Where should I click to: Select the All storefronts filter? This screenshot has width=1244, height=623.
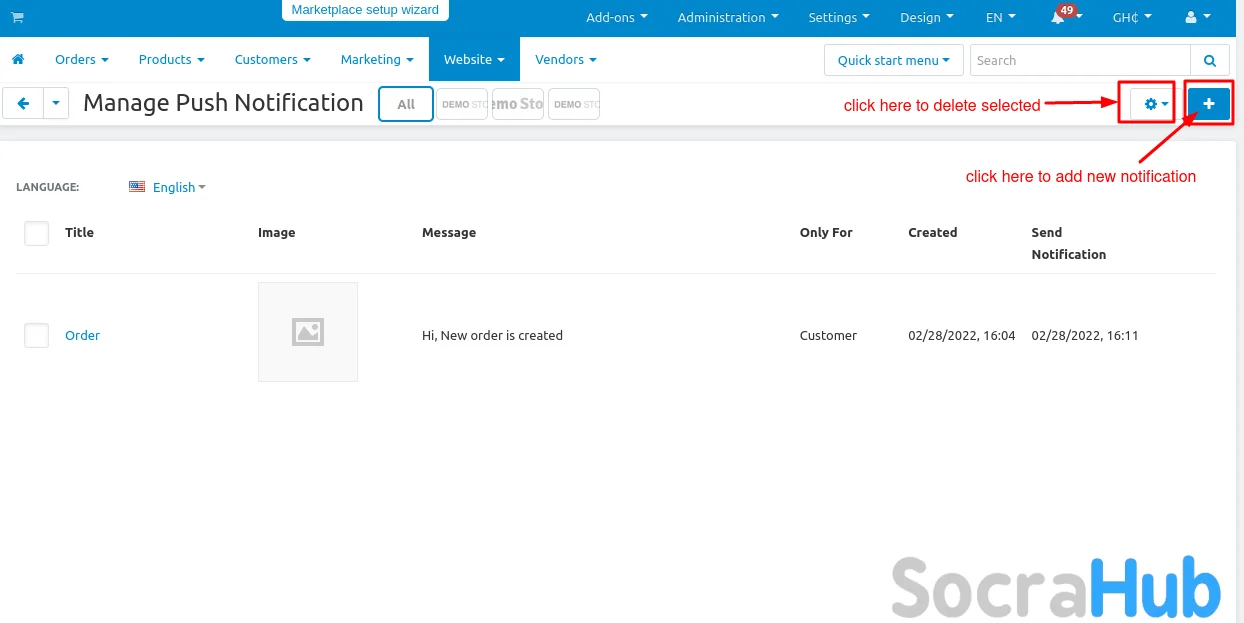[x=406, y=104]
